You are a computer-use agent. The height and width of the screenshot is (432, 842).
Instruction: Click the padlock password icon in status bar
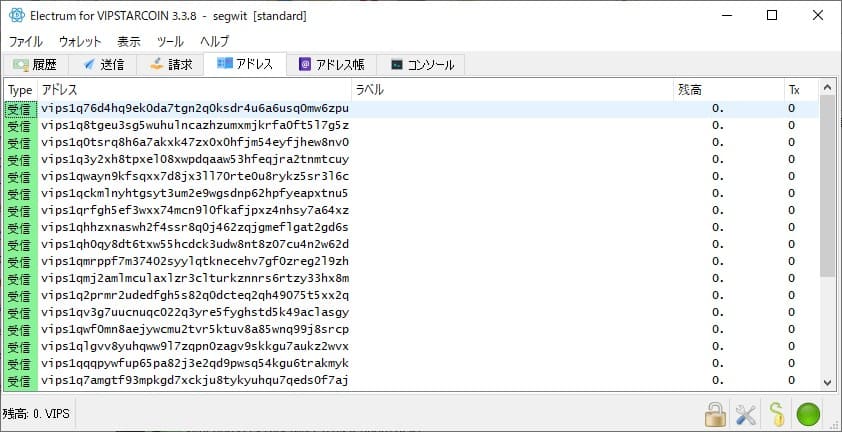pos(715,414)
